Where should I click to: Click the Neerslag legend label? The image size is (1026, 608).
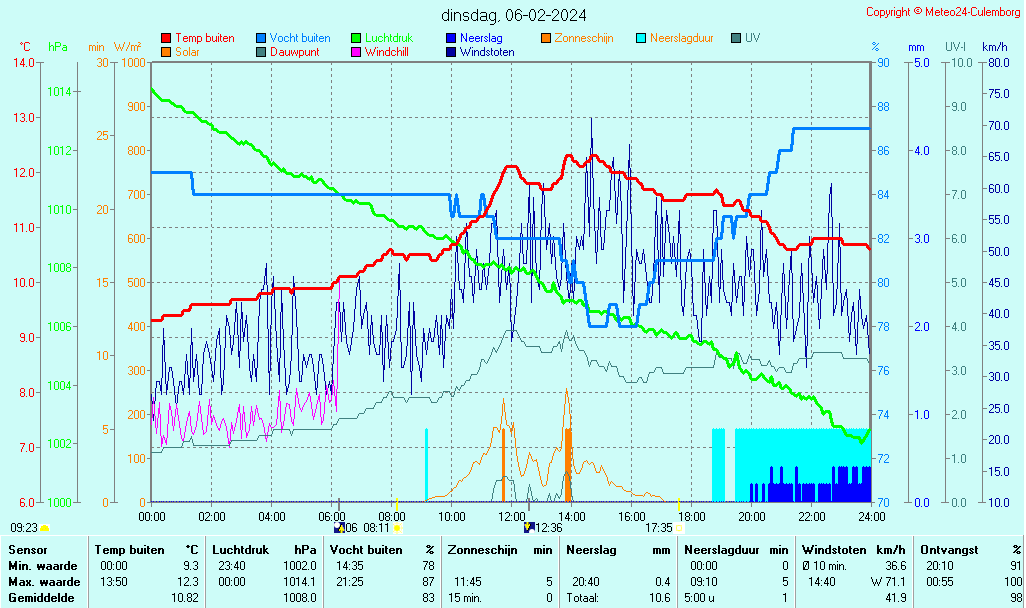pyautogui.click(x=481, y=38)
